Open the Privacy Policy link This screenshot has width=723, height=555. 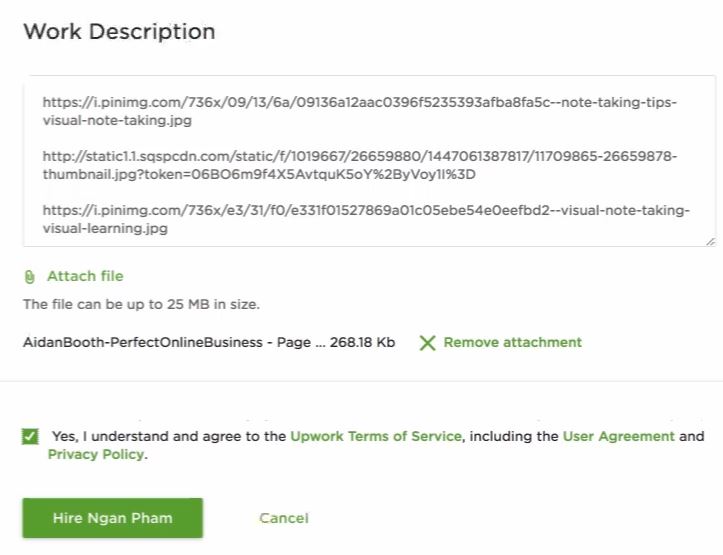(x=96, y=454)
